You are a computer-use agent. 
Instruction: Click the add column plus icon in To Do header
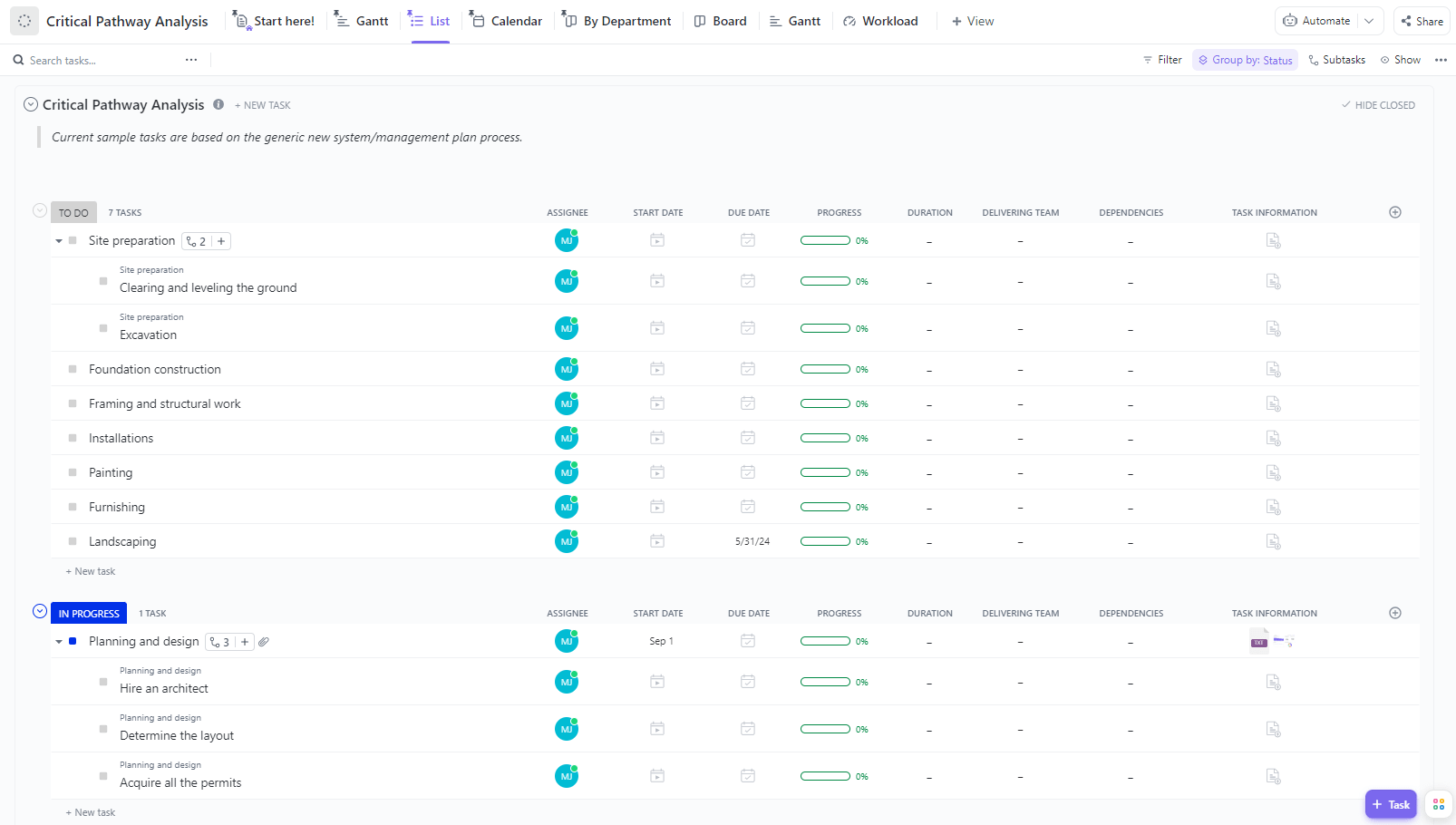1395,212
